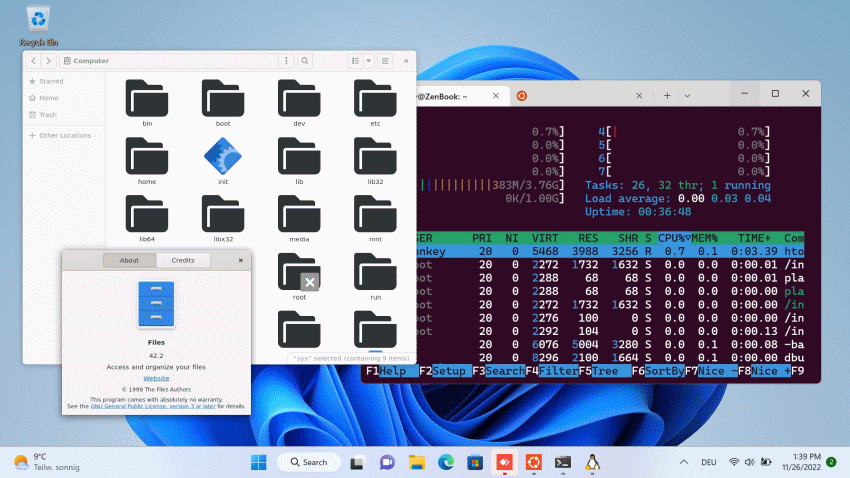The height and width of the screenshot is (478, 850).
Task: Open the etc folder
Action: click(x=375, y=103)
